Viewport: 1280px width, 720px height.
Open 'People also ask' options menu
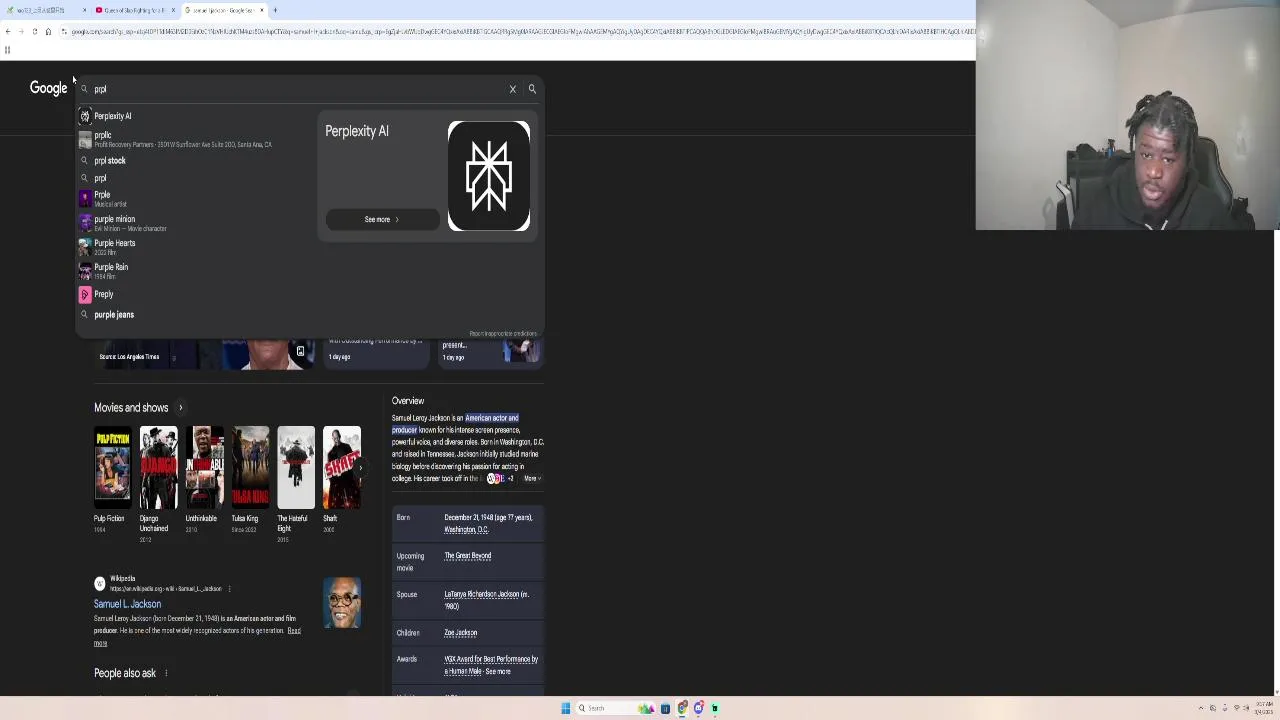coord(166,673)
